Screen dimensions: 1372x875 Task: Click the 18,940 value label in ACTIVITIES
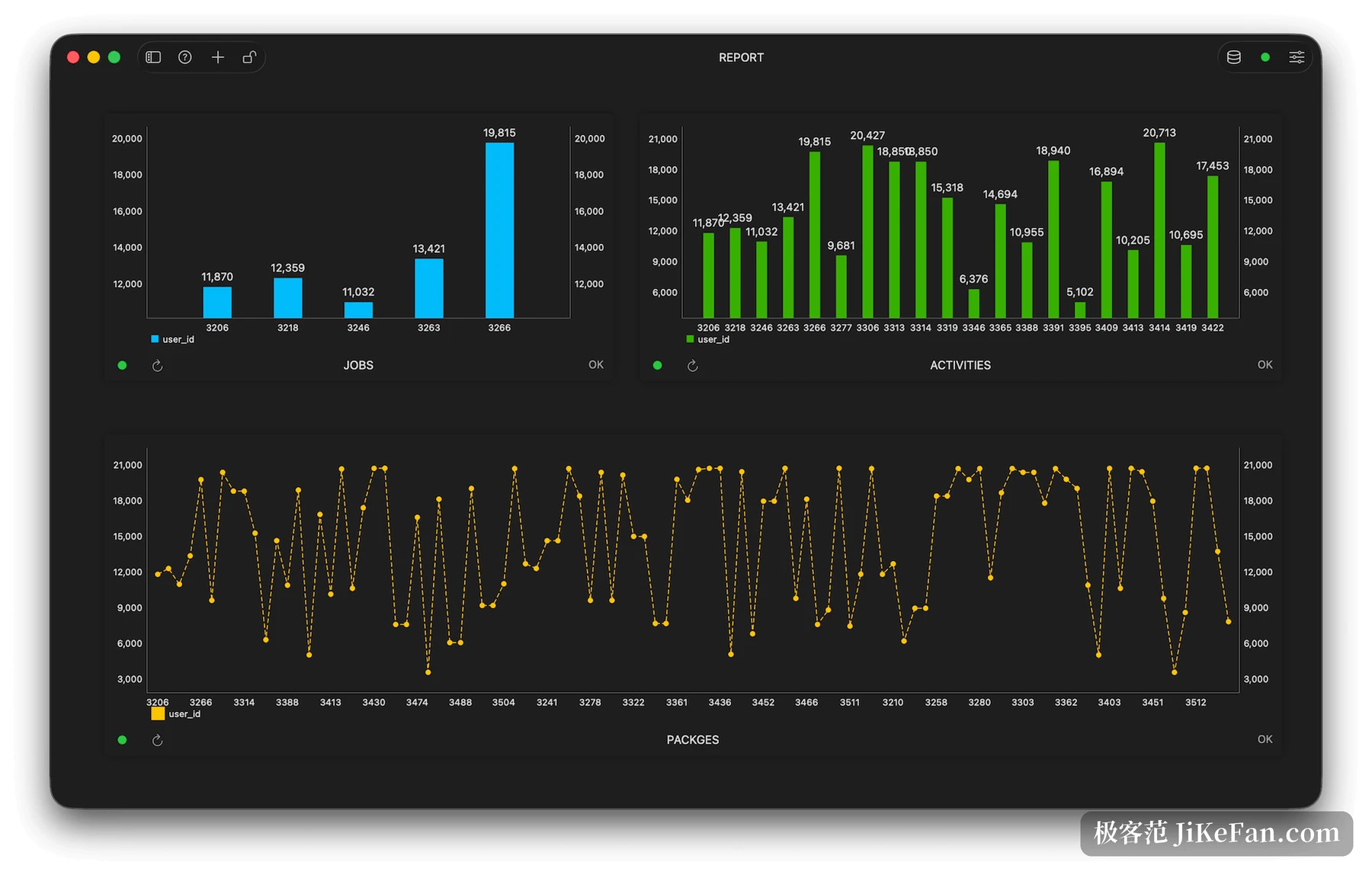coord(1053,151)
